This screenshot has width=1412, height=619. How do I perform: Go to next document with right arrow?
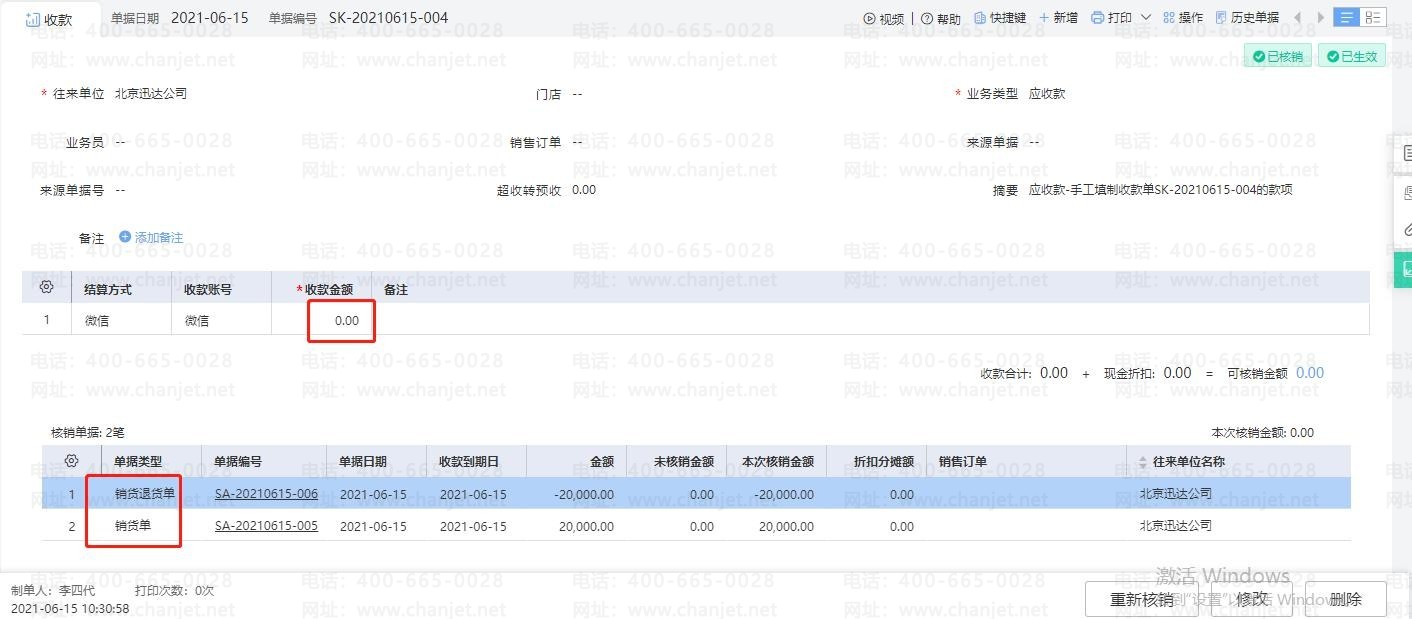[1321, 18]
